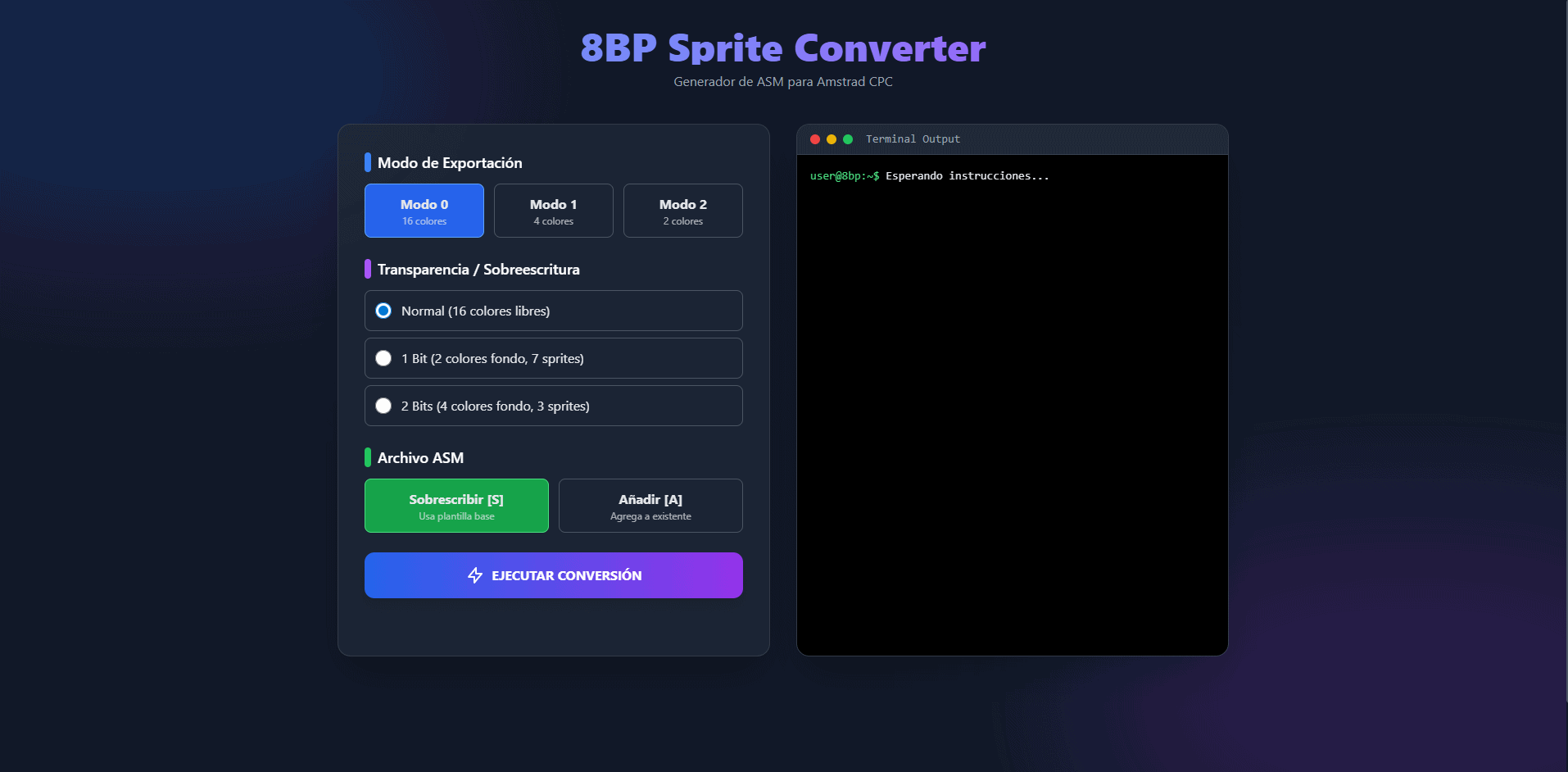Click the 'Archivo ASM' section heading
Viewport: 1568px width, 772px height.
click(420, 458)
